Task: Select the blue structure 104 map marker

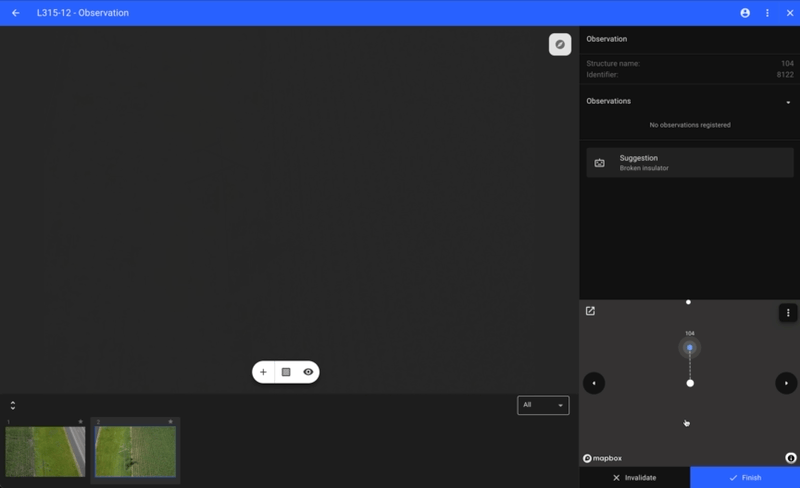Action: coord(689,348)
